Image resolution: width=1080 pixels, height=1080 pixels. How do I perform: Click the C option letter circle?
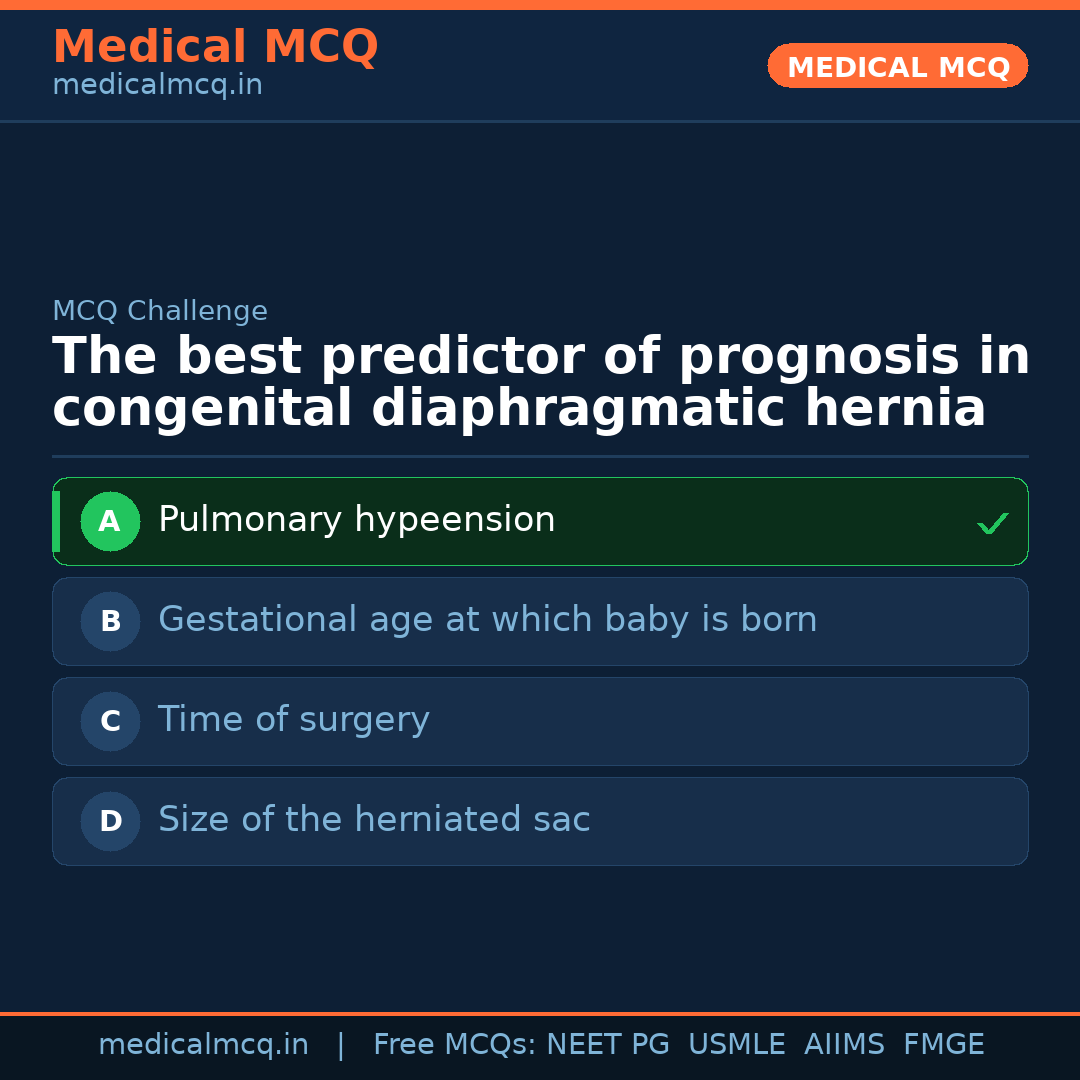[110, 721]
